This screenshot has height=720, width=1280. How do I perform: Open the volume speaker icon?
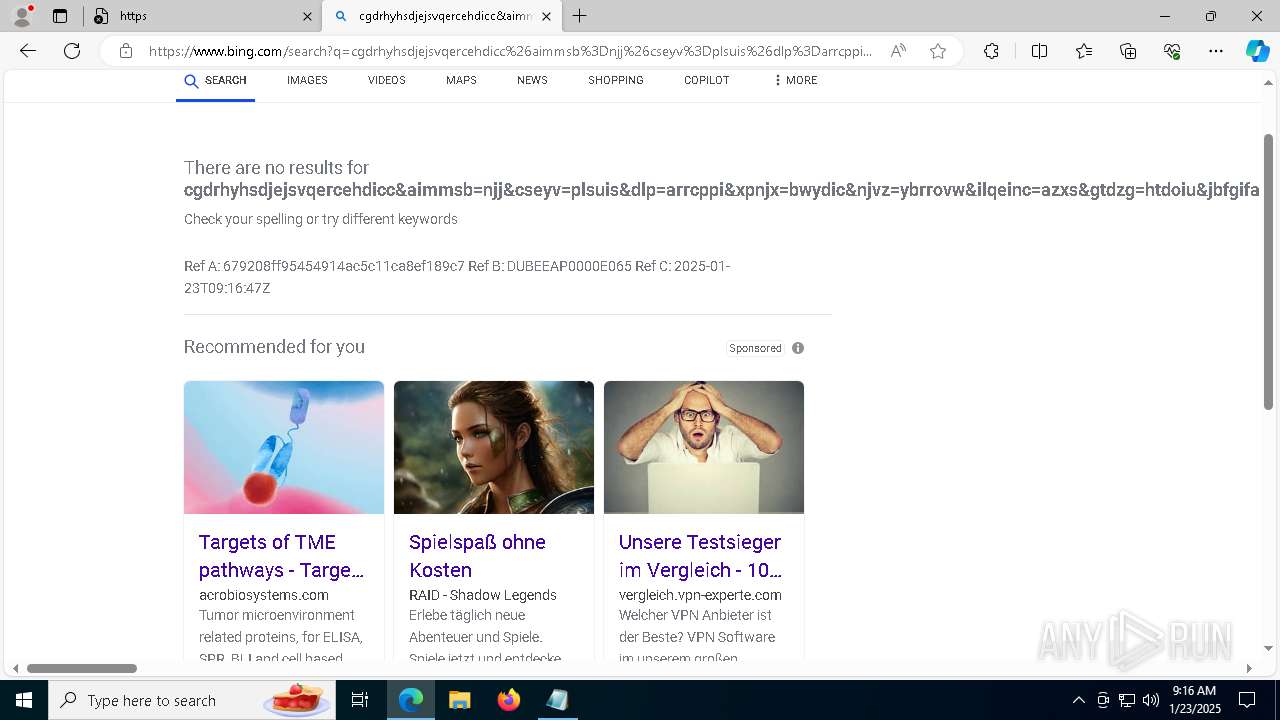1150,700
